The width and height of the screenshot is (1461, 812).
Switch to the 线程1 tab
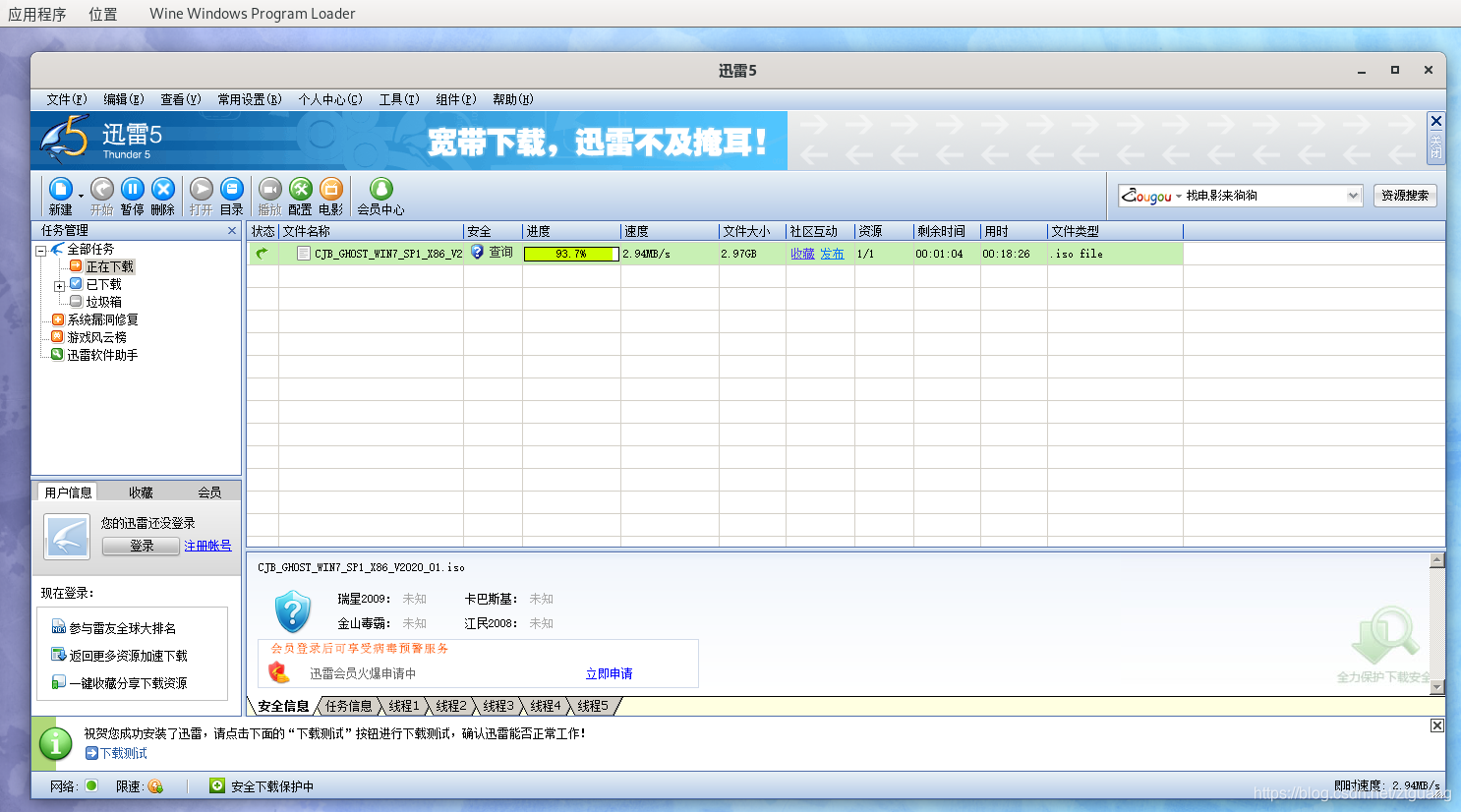point(403,706)
